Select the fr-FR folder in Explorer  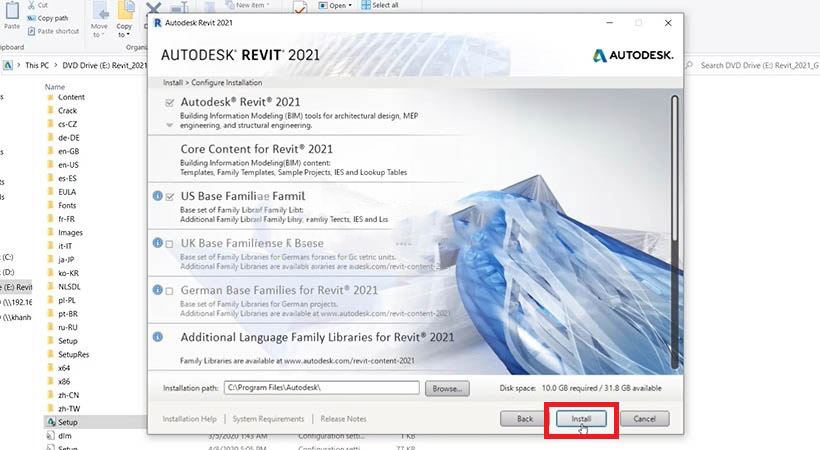[x=66, y=219]
